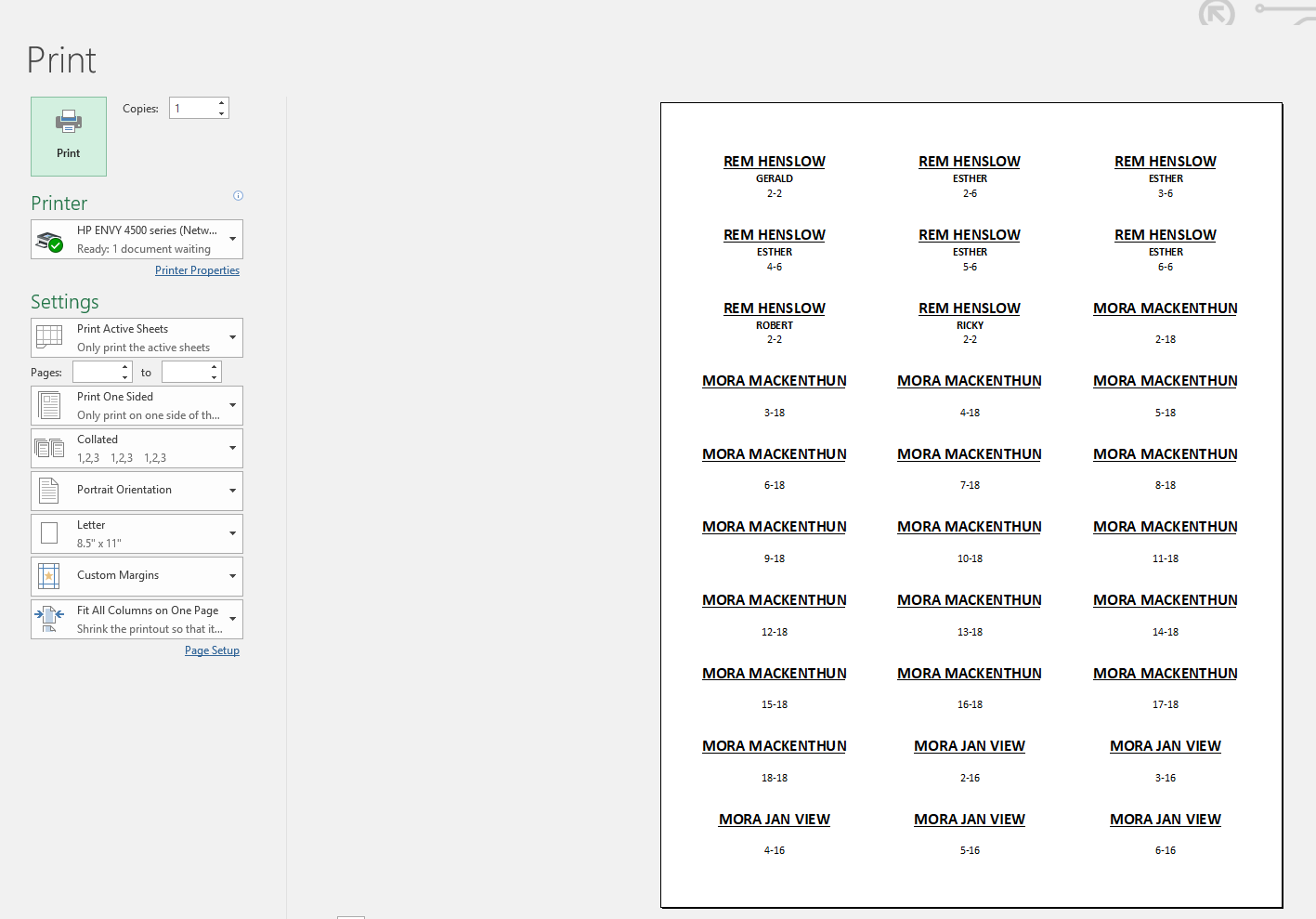This screenshot has width=1316, height=919.
Task: Click the Print Active Sheets grid icon
Action: point(49,337)
